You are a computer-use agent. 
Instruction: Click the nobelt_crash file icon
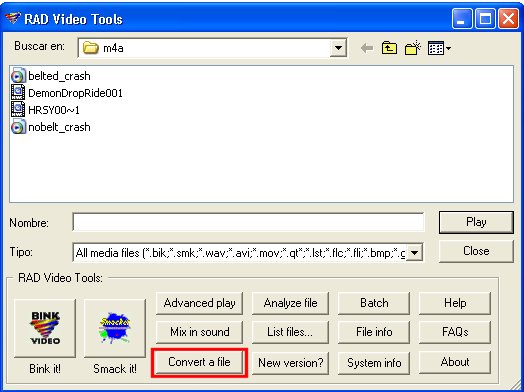coord(18,127)
